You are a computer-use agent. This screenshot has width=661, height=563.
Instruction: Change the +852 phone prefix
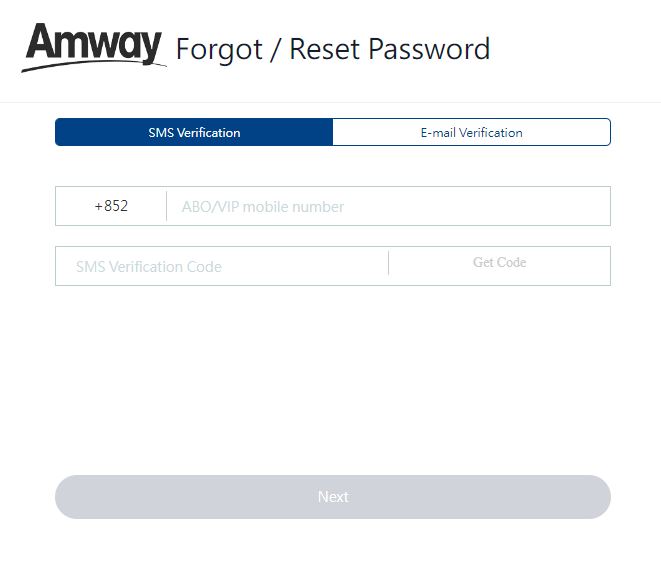point(111,206)
